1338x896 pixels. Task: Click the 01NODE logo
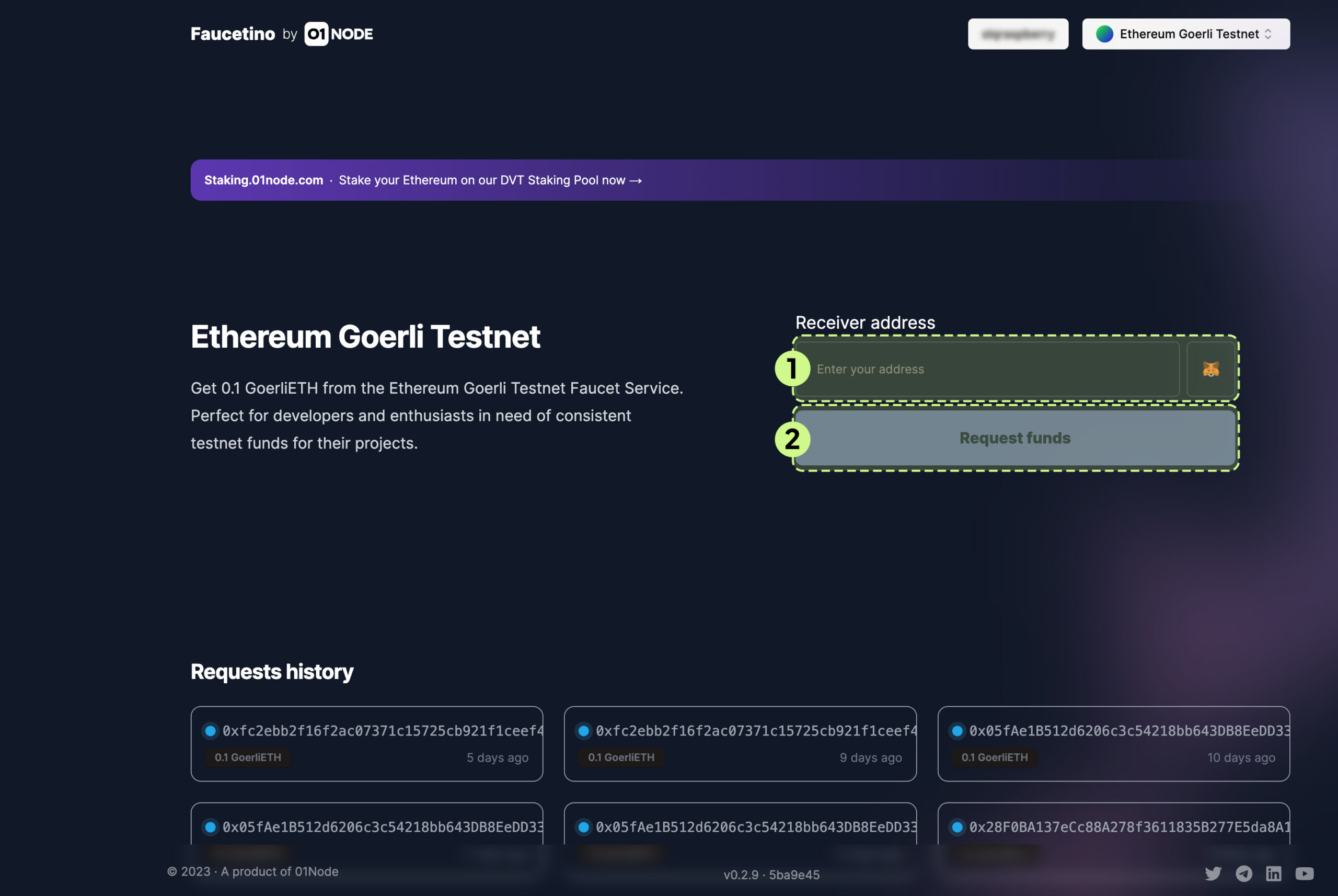[338, 33]
